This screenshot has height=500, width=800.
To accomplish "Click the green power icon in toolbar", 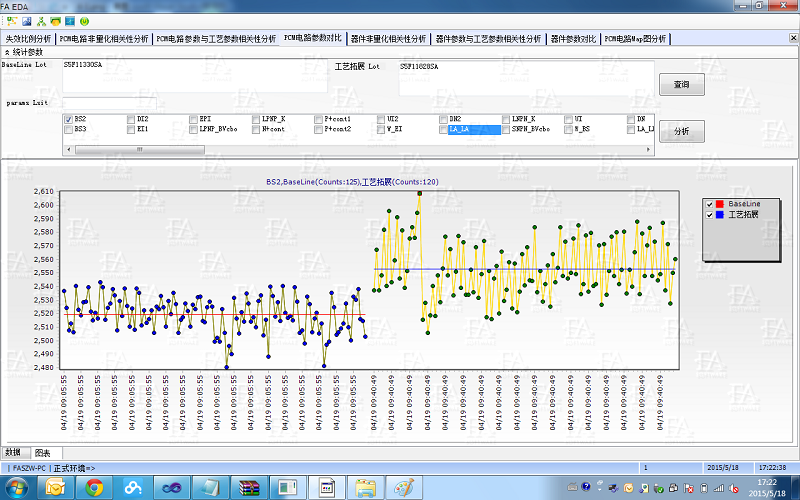I will (83, 20).
